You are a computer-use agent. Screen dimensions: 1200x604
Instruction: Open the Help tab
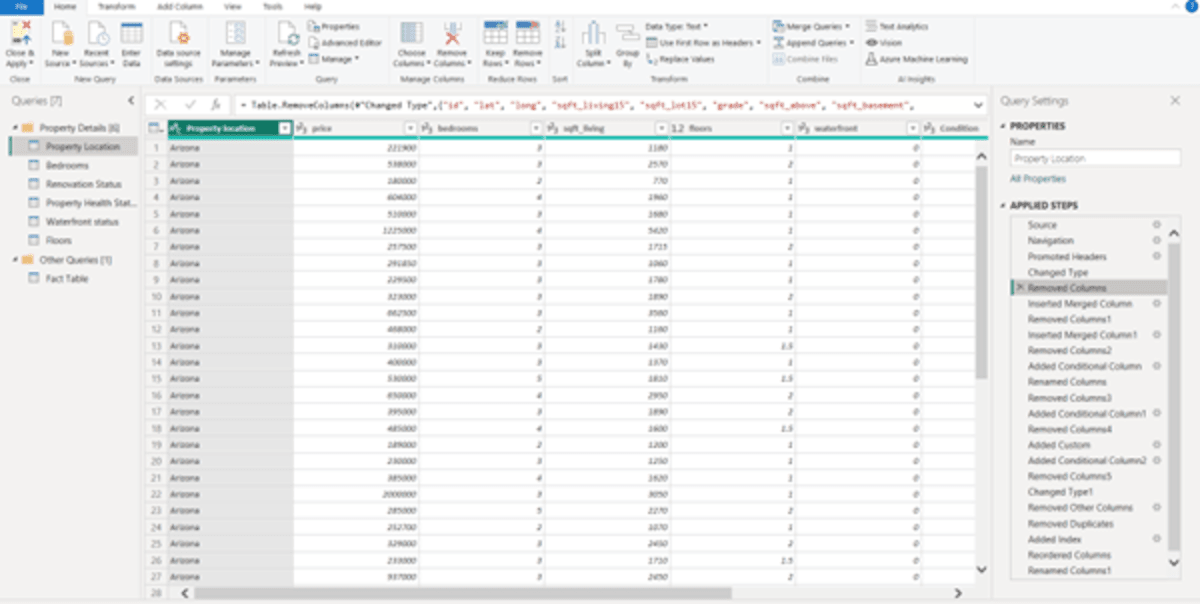[x=313, y=7]
